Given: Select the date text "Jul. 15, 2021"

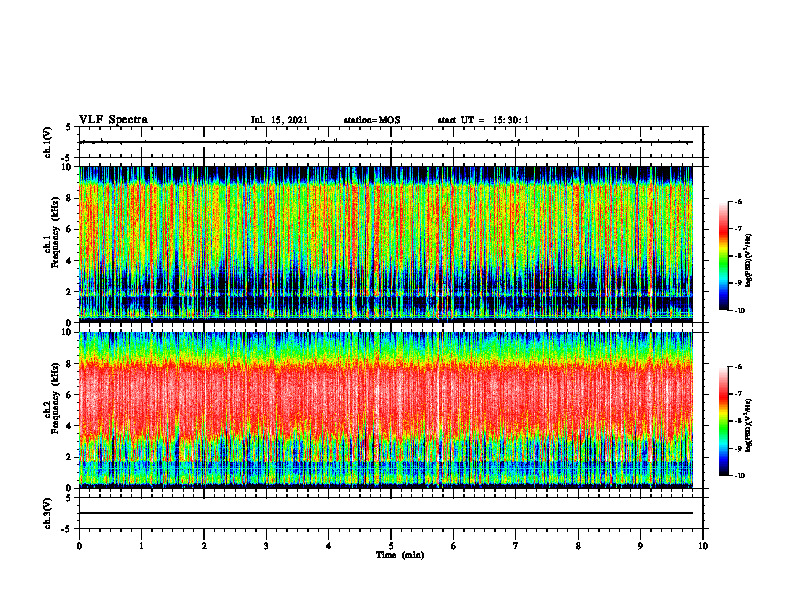Looking at the screenshot, I should coord(279,120).
